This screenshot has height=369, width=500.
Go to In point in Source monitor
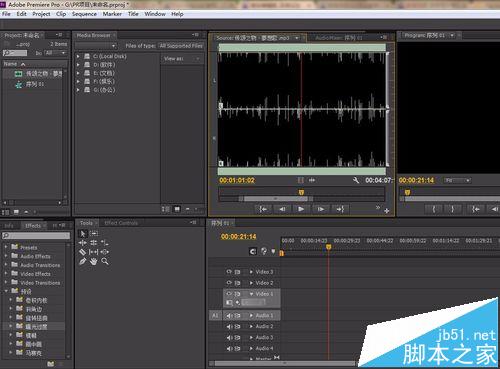(x=263, y=209)
